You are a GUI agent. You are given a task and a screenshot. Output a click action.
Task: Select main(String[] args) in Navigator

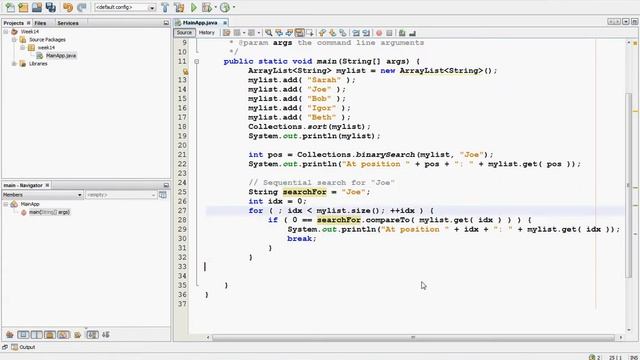[x=49, y=212]
